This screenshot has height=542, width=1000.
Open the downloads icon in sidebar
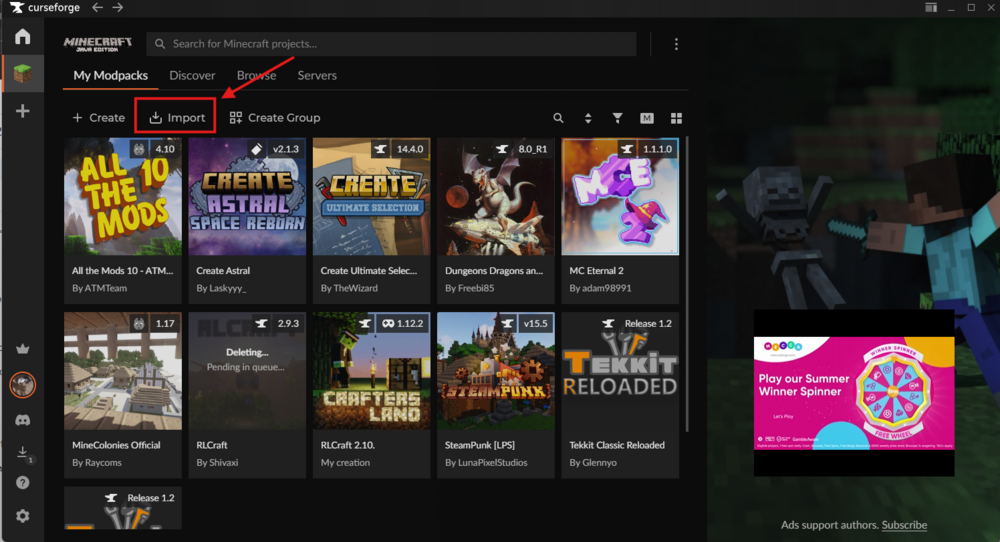point(22,453)
